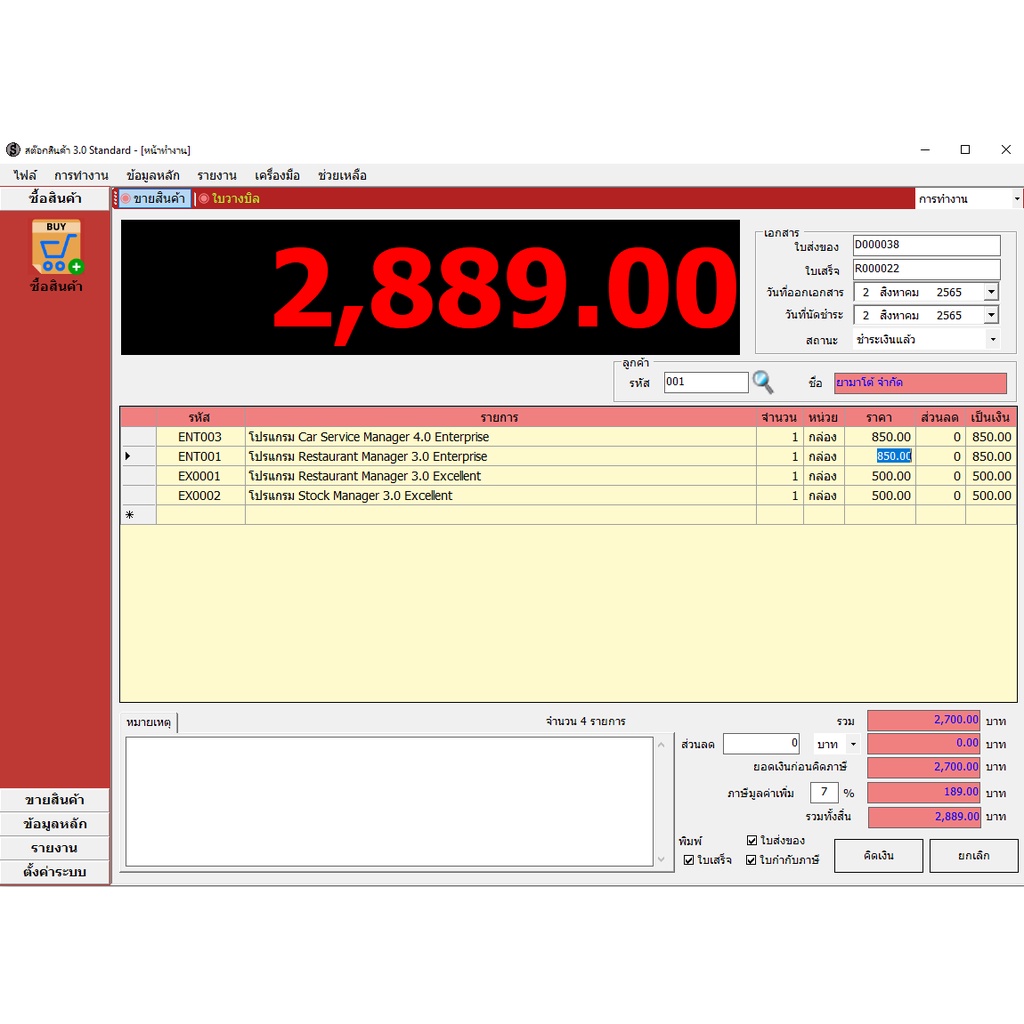This screenshot has width=1024, height=1024.
Task: Toggle the ใบกำกับภาษี print checkbox
Action: point(751,859)
